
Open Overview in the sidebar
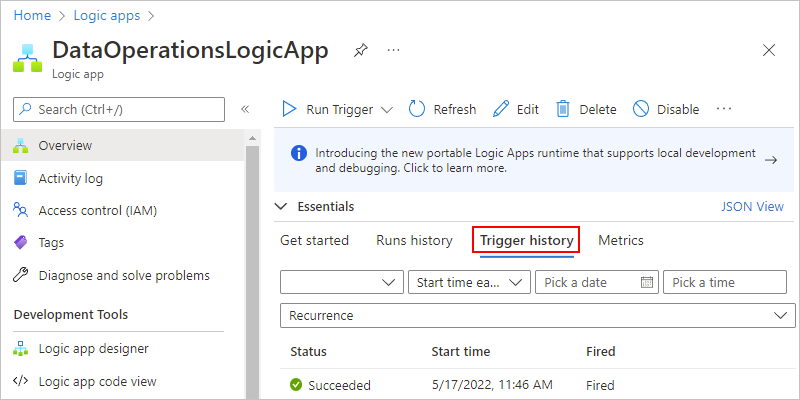pyautogui.click(x=122, y=145)
